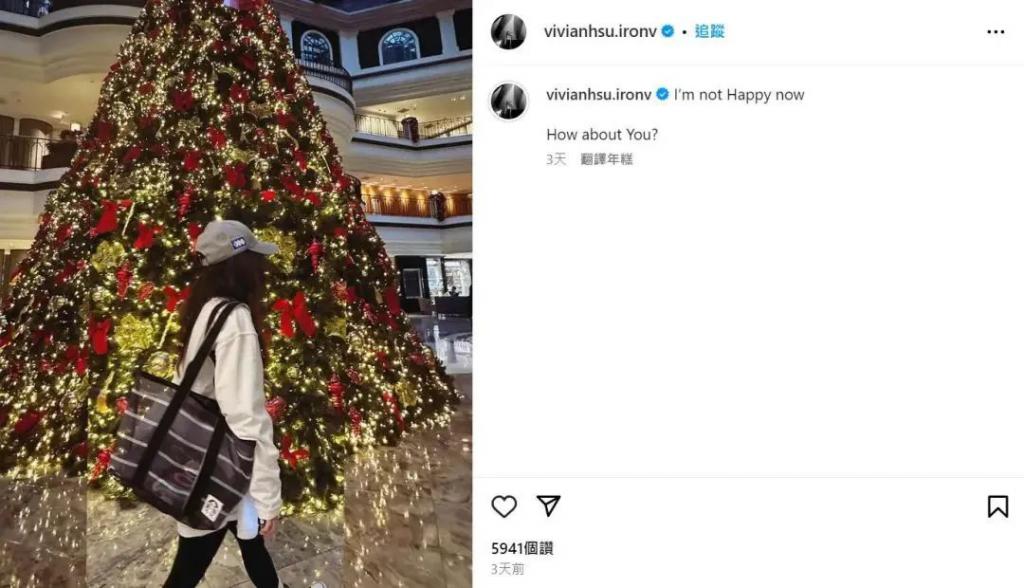Share the post via paper plane icon
The width and height of the screenshot is (1024, 588).
tap(549, 505)
